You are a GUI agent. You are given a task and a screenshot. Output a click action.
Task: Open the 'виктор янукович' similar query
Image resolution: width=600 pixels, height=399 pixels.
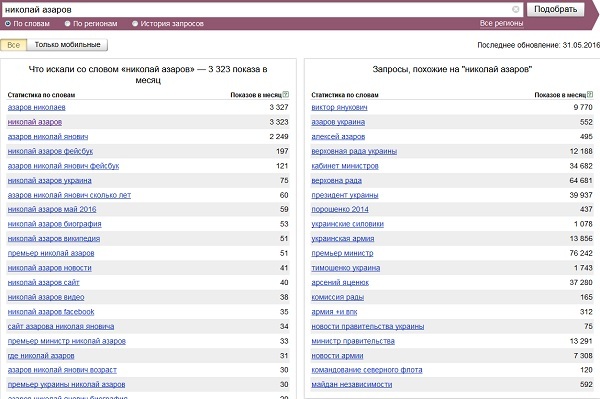click(339, 107)
